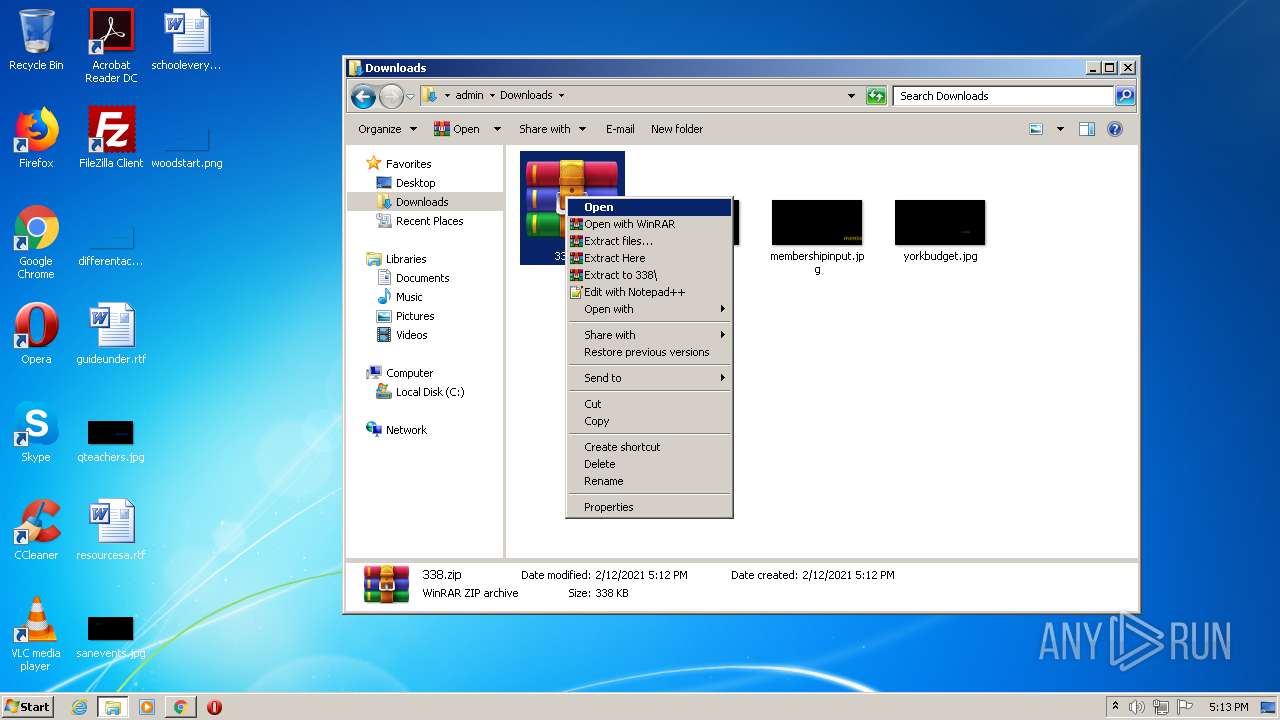Open the views options dropdown arrow

[1060, 129]
